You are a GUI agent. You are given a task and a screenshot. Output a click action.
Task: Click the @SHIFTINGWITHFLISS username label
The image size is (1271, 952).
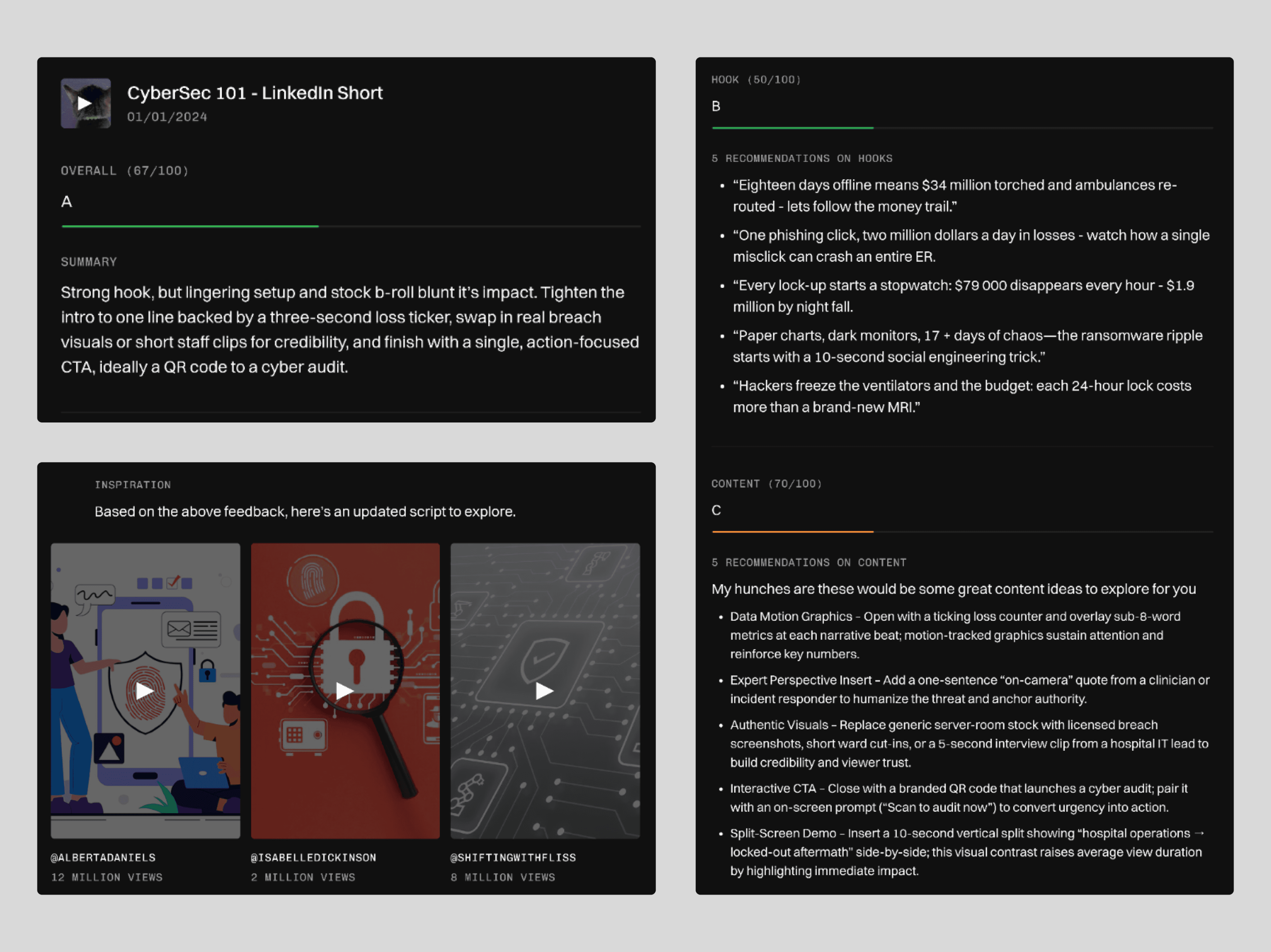[512, 857]
